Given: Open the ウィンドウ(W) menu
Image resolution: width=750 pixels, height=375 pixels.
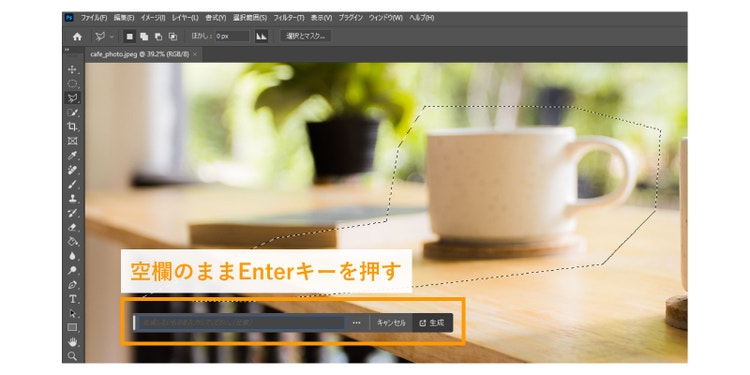Looking at the screenshot, I should coord(386,18).
